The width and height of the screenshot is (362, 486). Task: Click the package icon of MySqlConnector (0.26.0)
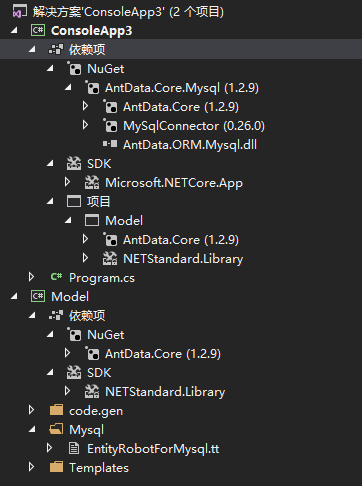110,126
